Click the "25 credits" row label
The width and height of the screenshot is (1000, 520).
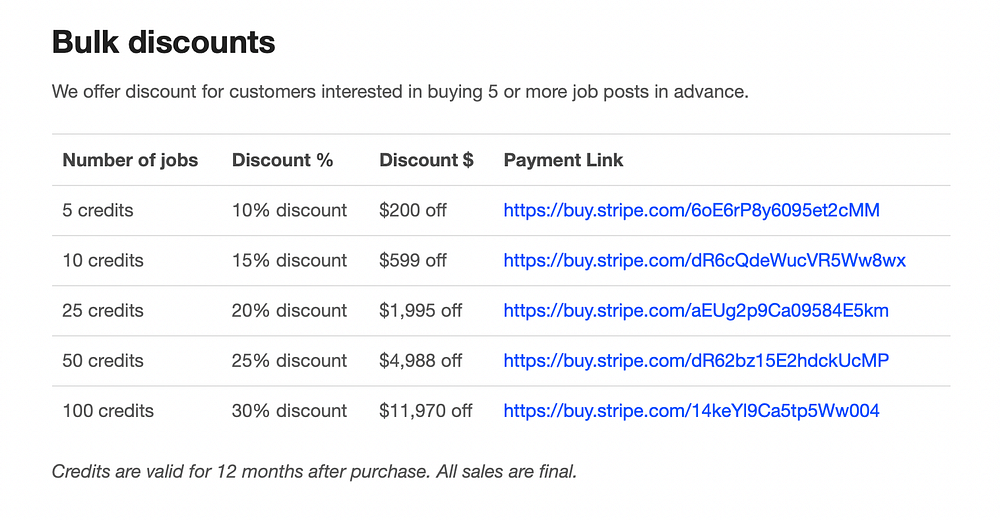[103, 310]
